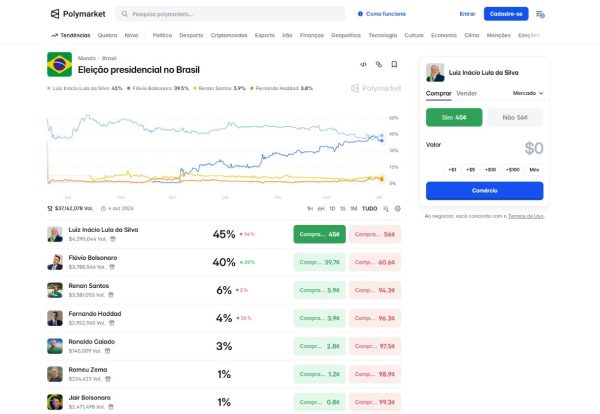Click the gift icon beside Lula's volume

coord(112,240)
